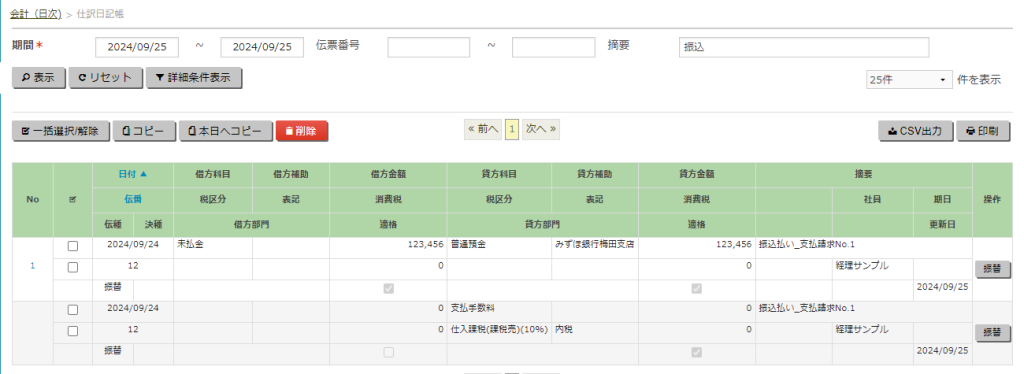
Task: Click 本日へコピー button
Action: 226,131
